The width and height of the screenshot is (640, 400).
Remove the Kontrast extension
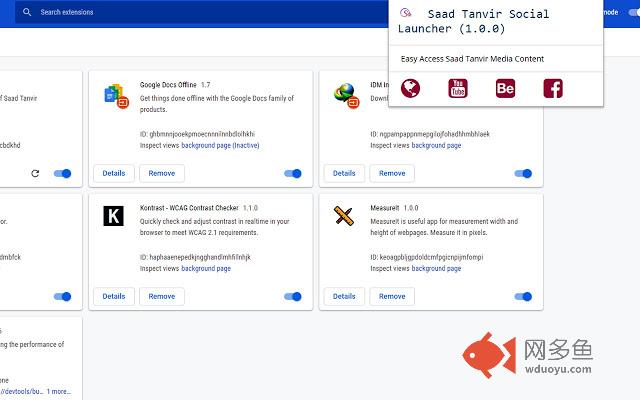point(162,296)
